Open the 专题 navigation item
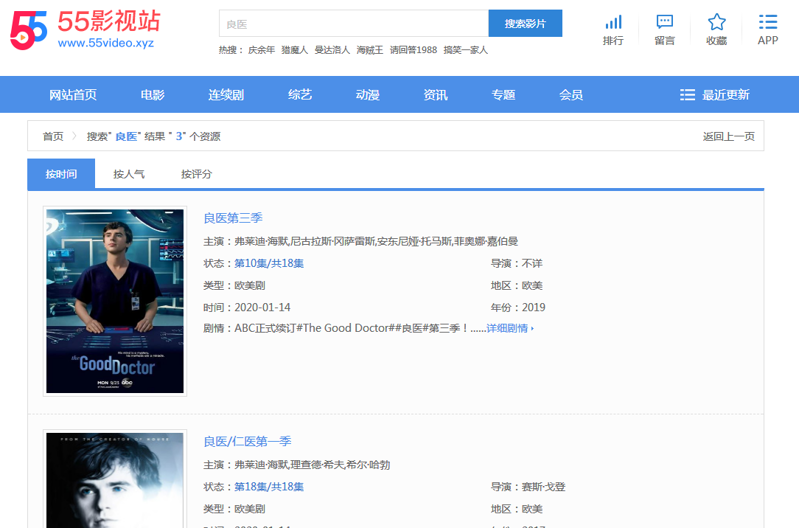Screen dimensions: 799x528 point(503,95)
